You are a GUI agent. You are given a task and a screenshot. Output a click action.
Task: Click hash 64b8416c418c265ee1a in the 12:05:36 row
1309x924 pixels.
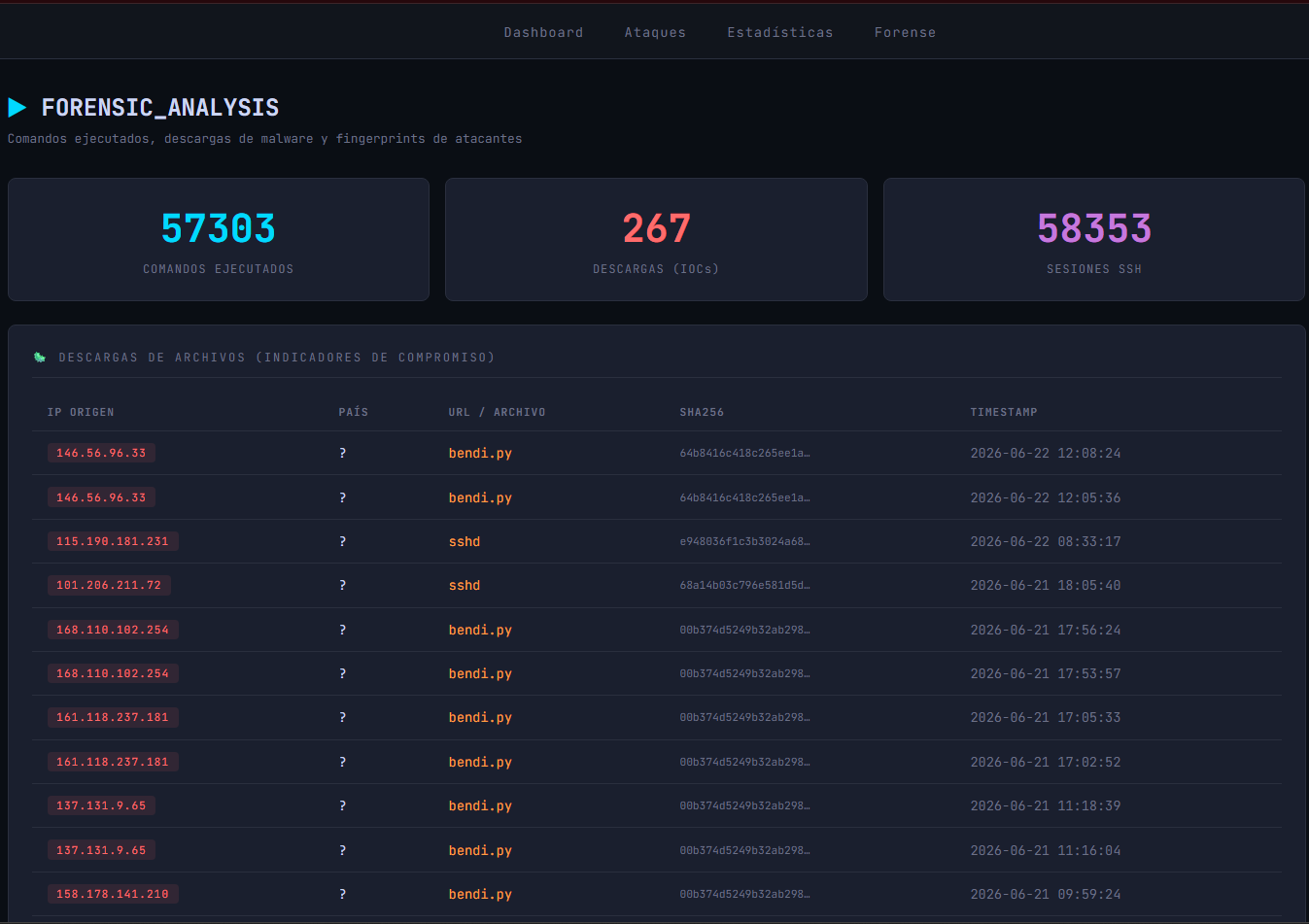744,497
